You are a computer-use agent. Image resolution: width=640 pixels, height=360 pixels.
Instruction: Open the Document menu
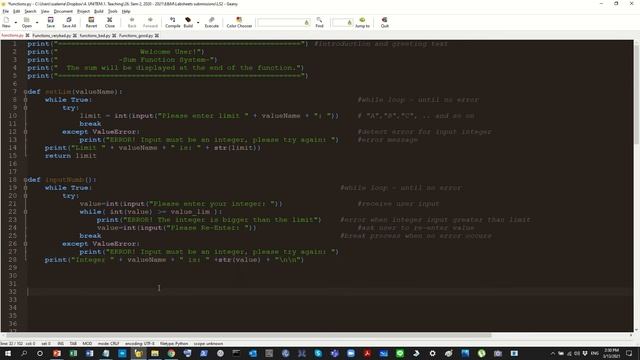pyautogui.click(x=63, y=11)
